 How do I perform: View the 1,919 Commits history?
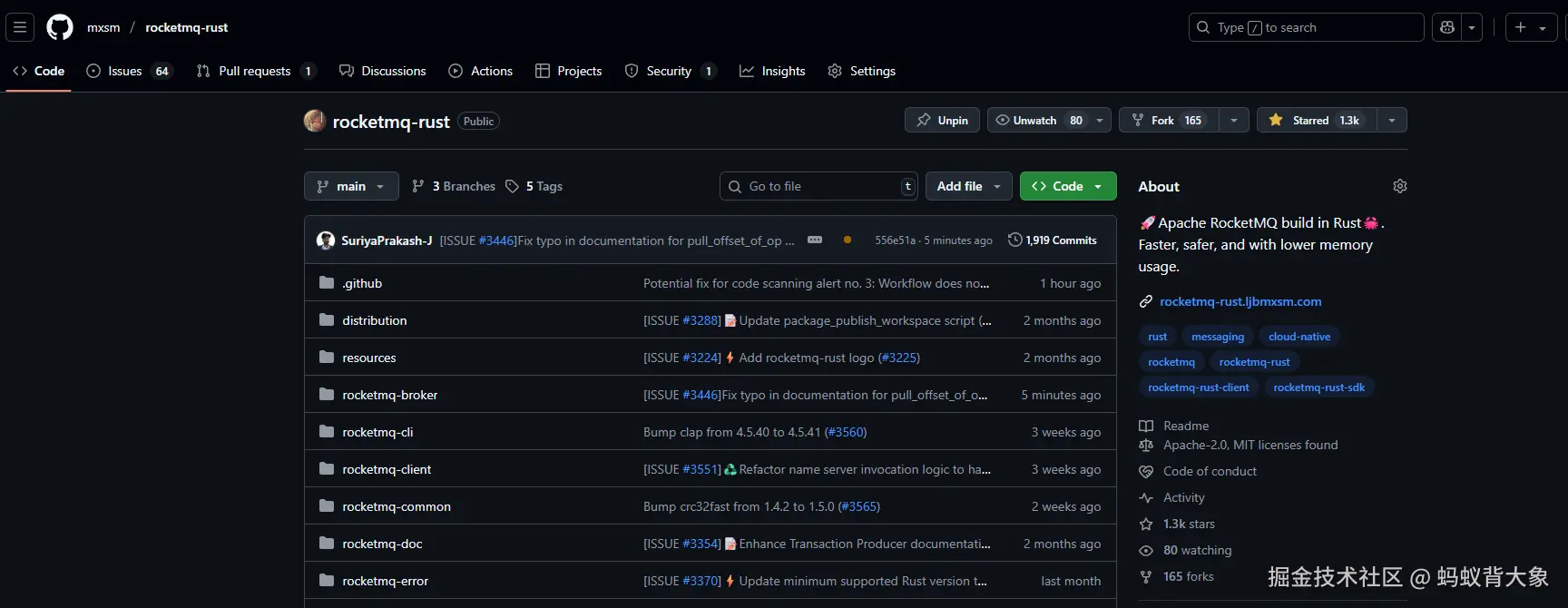(x=1053, y=240)
